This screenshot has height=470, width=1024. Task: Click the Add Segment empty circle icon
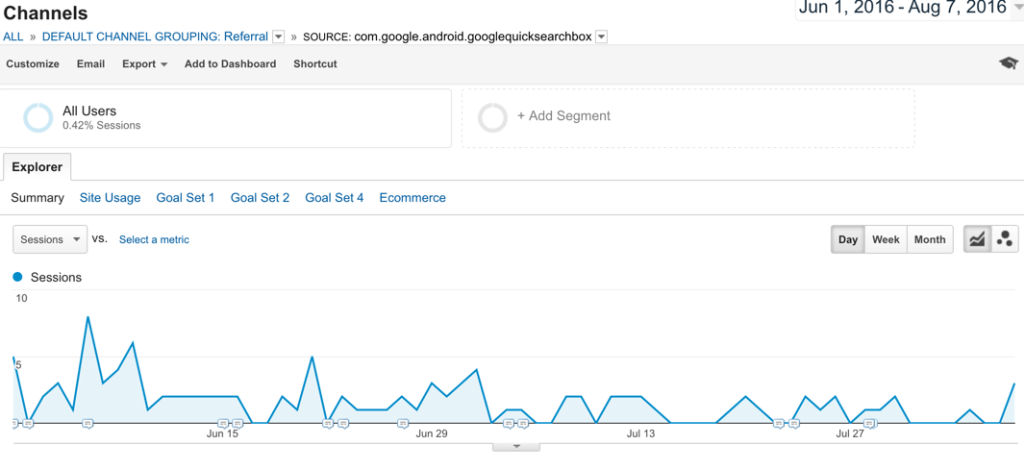[x=493, y=117]
